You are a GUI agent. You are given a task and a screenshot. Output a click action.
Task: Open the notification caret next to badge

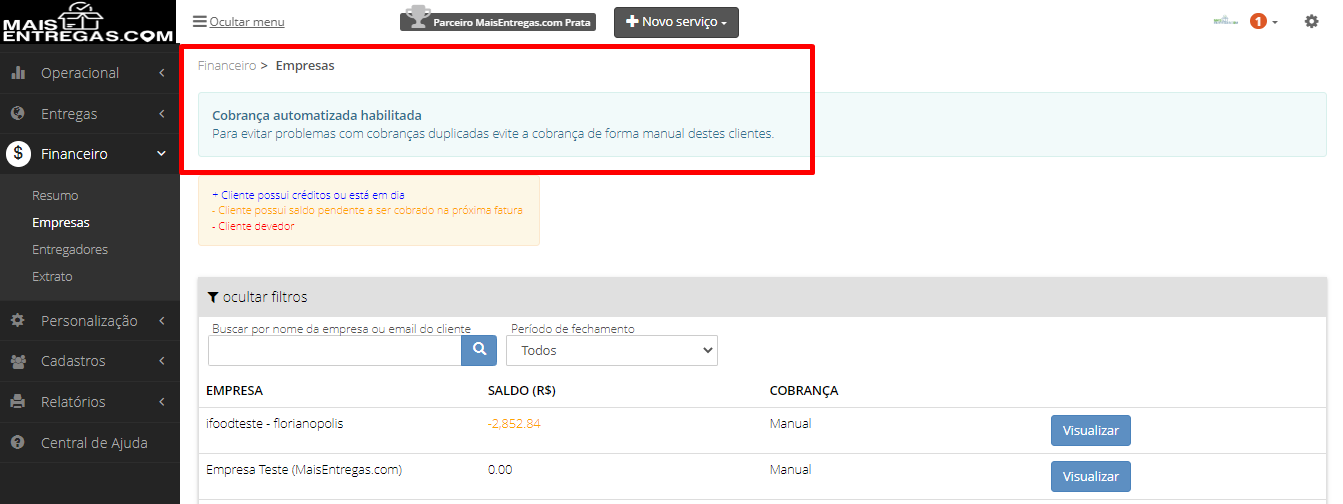pyautogui.click(x=1275, y=23)
